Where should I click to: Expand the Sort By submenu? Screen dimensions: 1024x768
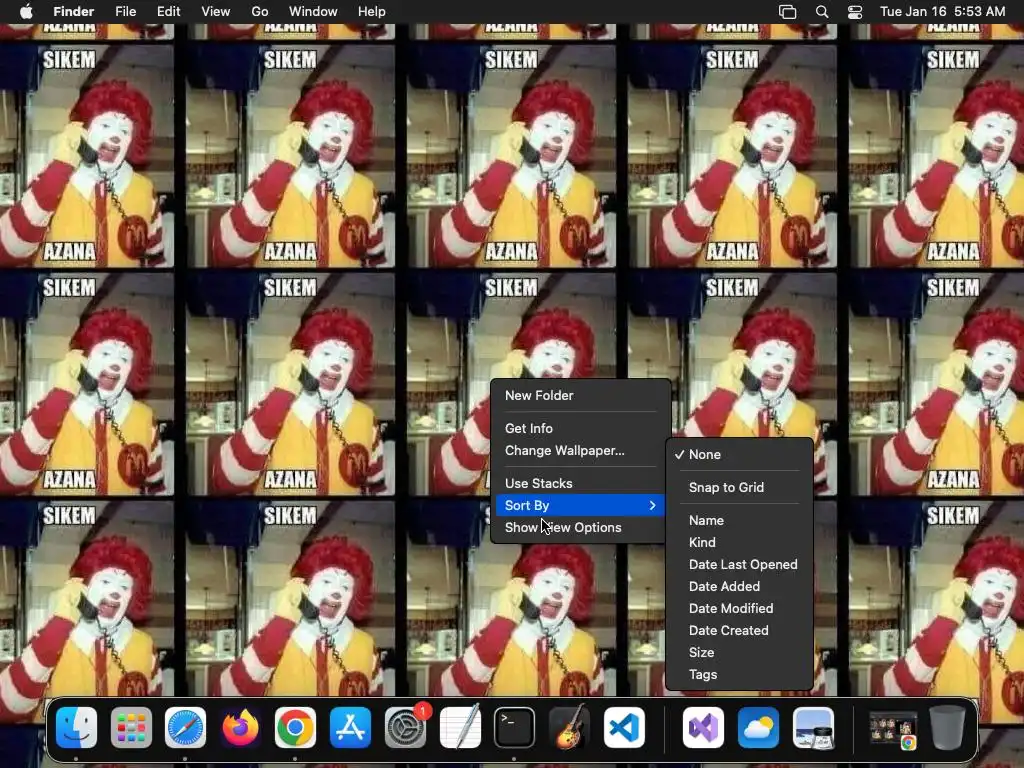(581, 505)
